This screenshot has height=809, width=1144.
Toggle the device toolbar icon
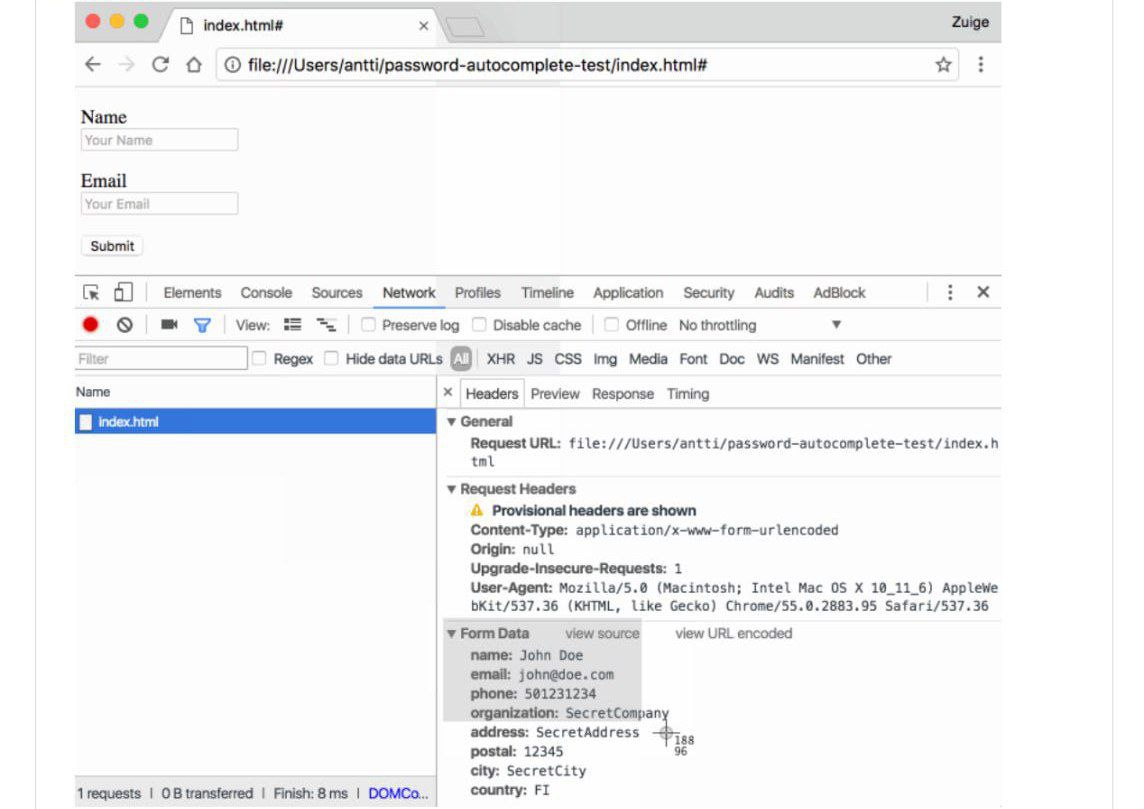123,293
